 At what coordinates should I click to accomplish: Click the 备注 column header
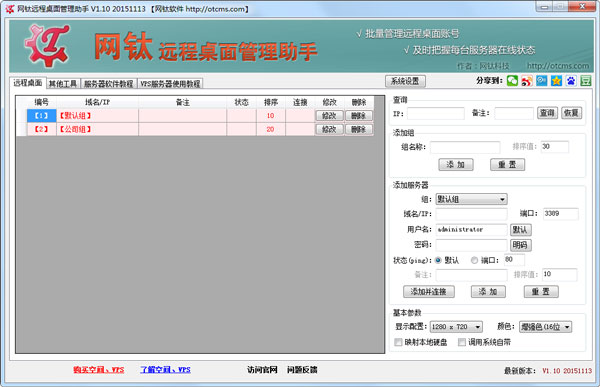point(183,102)
